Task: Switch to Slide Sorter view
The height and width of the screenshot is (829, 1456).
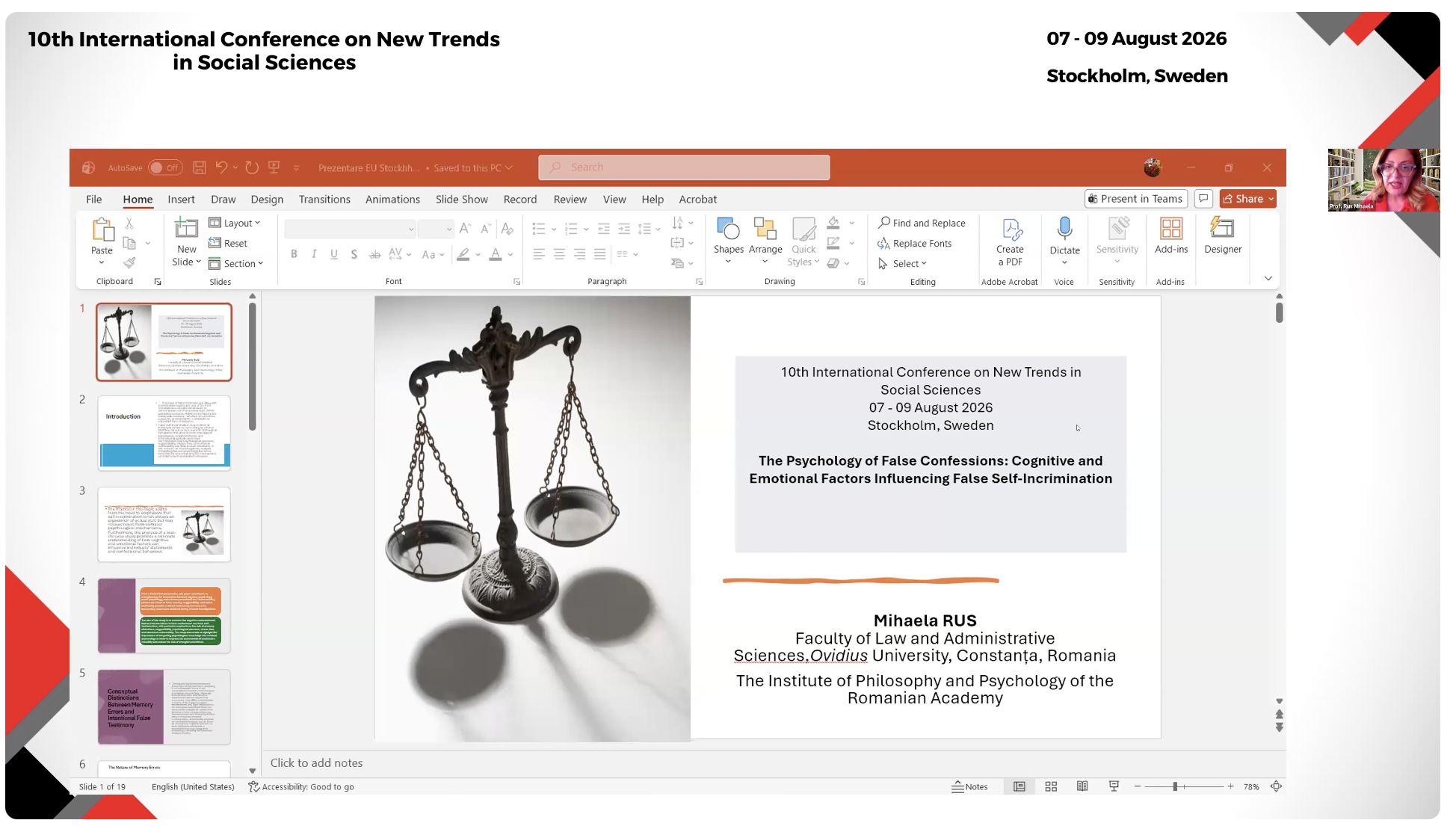Action: pos(1051,786)
